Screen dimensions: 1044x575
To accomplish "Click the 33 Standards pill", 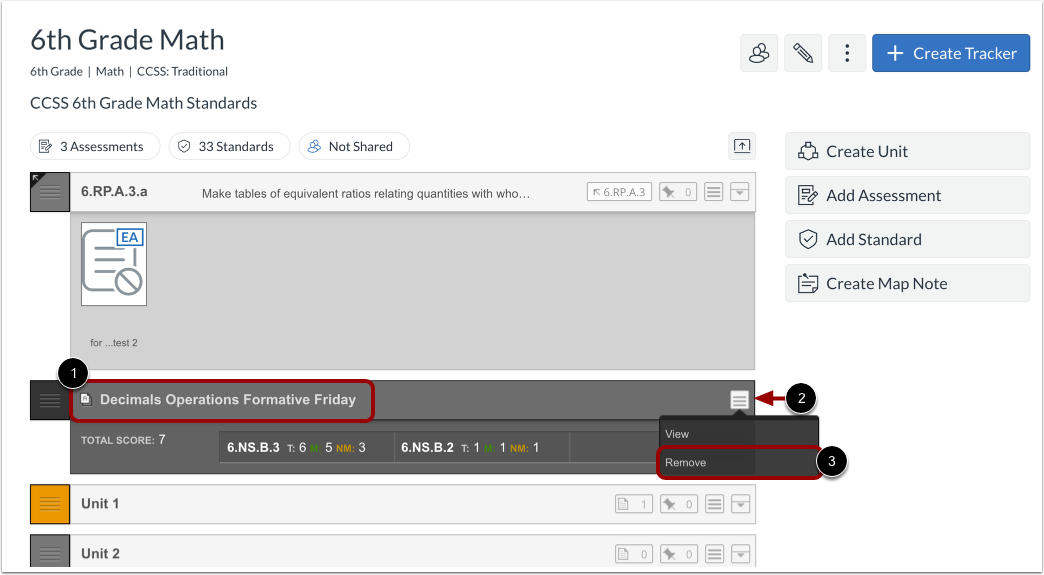I will pos(229,146).
